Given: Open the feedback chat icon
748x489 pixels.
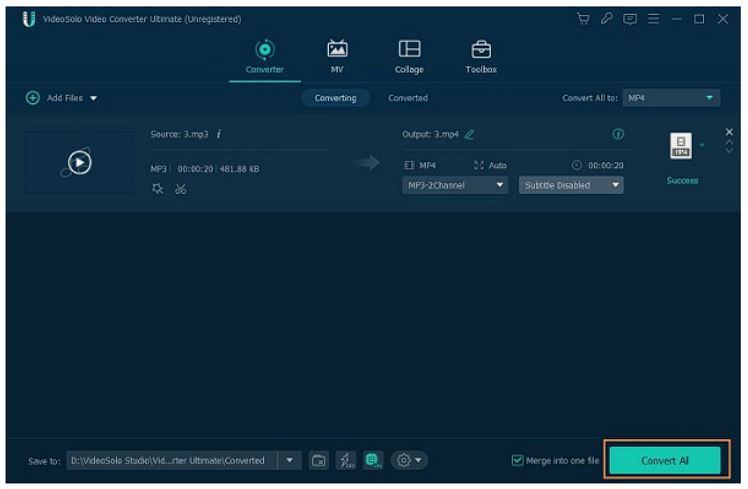Looking at the screenshot, I should [630, 19].
